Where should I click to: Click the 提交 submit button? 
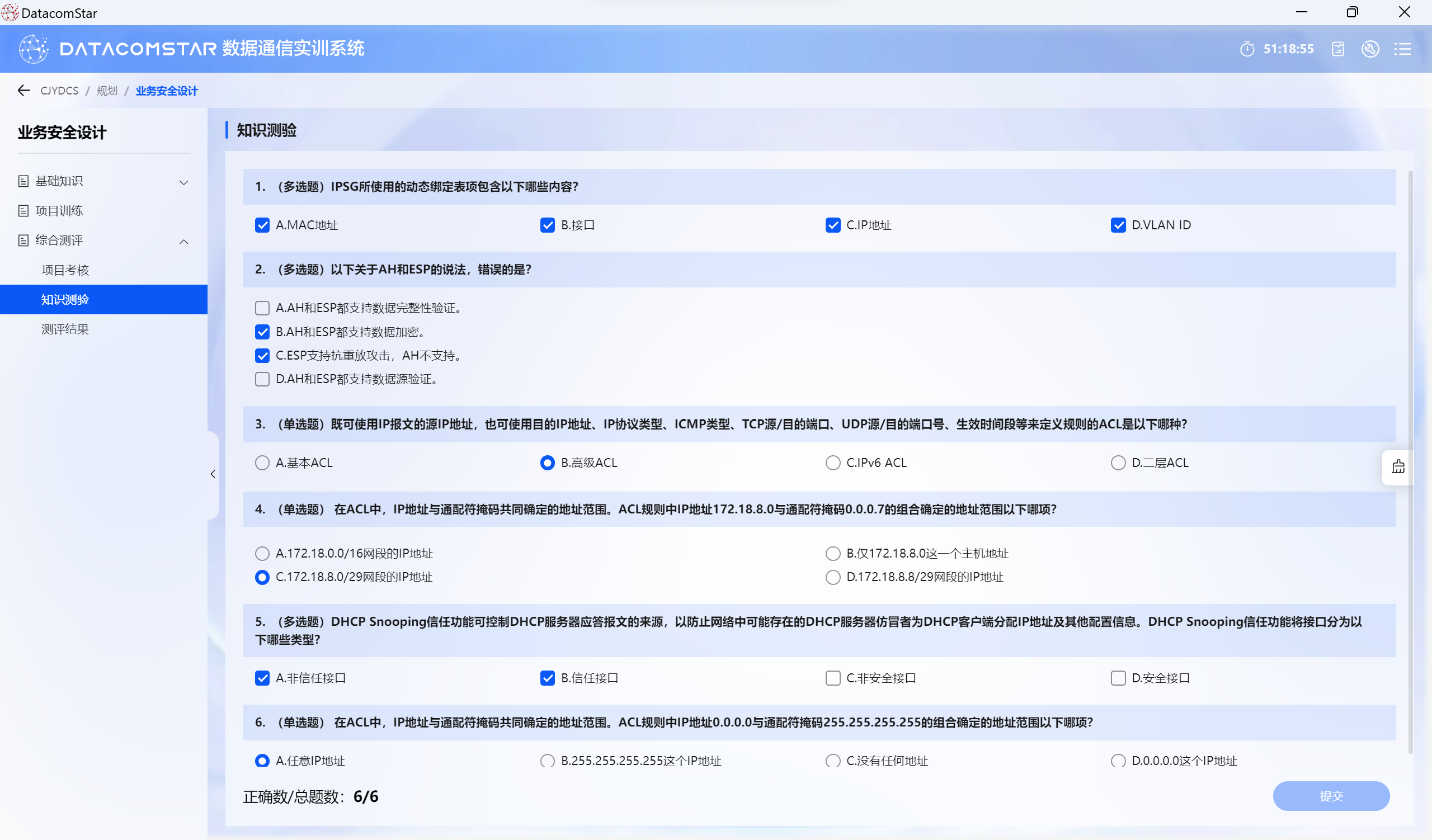pos(1330,795)
